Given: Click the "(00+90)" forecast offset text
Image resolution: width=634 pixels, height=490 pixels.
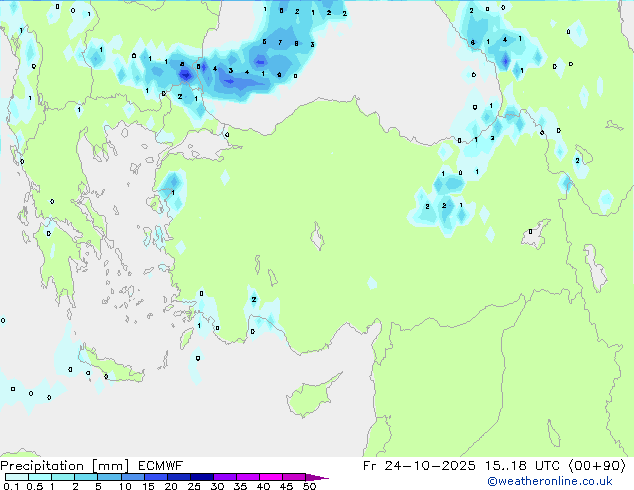Looking at the screenshot, I should tap(598, 466).
